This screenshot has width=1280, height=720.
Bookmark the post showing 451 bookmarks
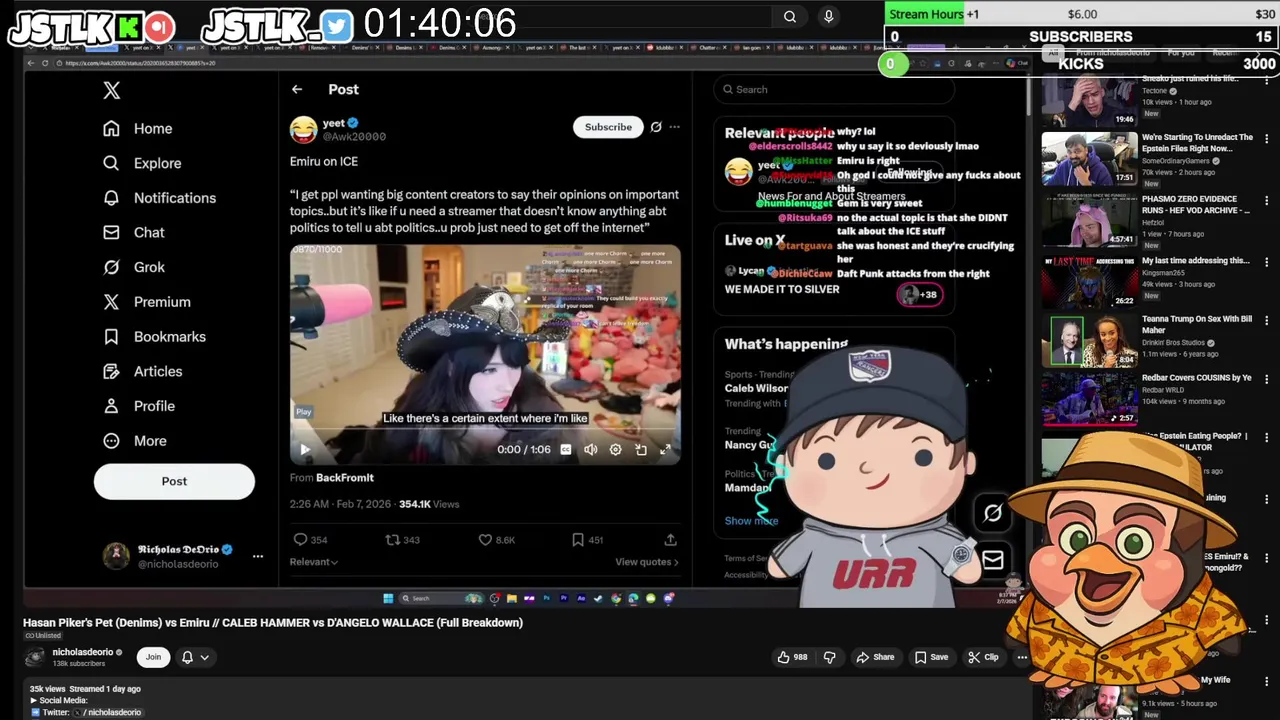point(578,540)
